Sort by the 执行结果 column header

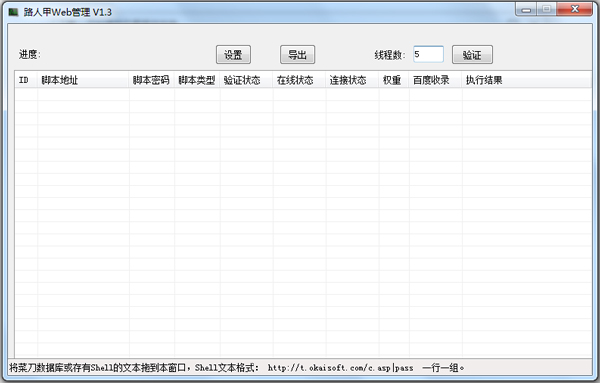(527, 80)
